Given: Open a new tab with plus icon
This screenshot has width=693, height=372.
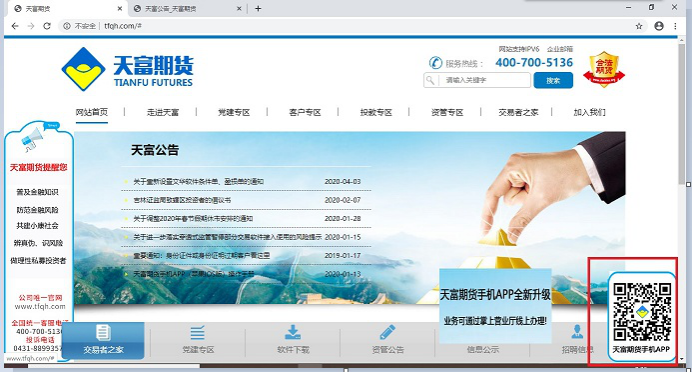Looking at the screenshot, I should (x=258, y=8).
